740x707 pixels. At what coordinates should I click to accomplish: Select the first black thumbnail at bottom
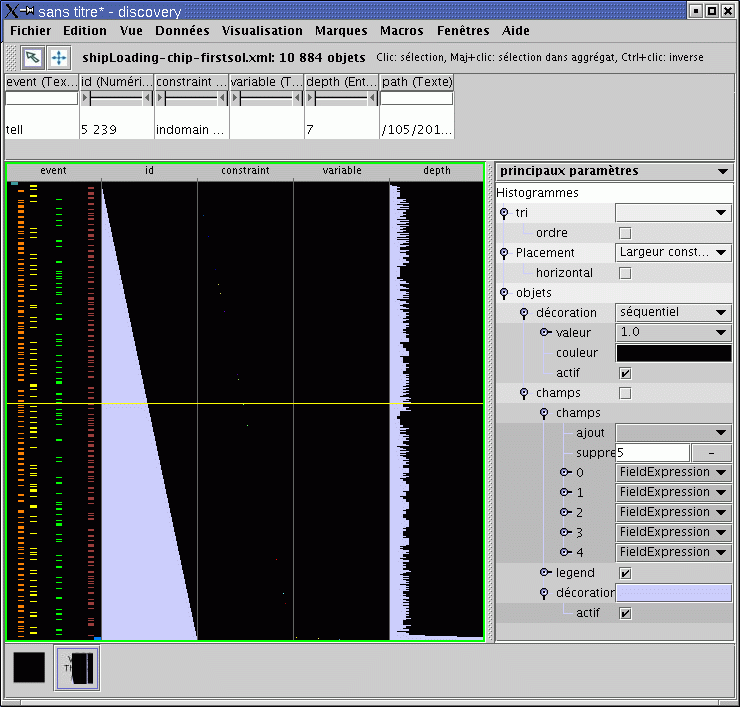29,667
